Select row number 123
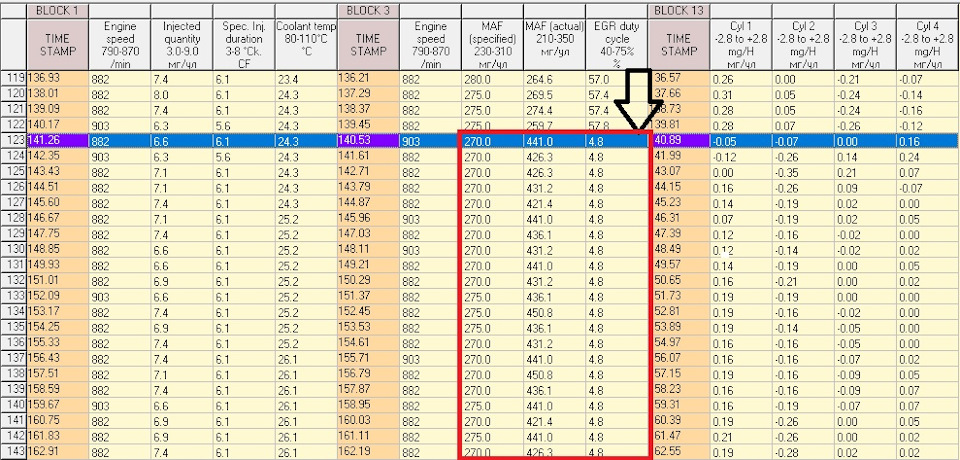Image resolution: width=960 pixels, height=460 pixels. point(13,141)
